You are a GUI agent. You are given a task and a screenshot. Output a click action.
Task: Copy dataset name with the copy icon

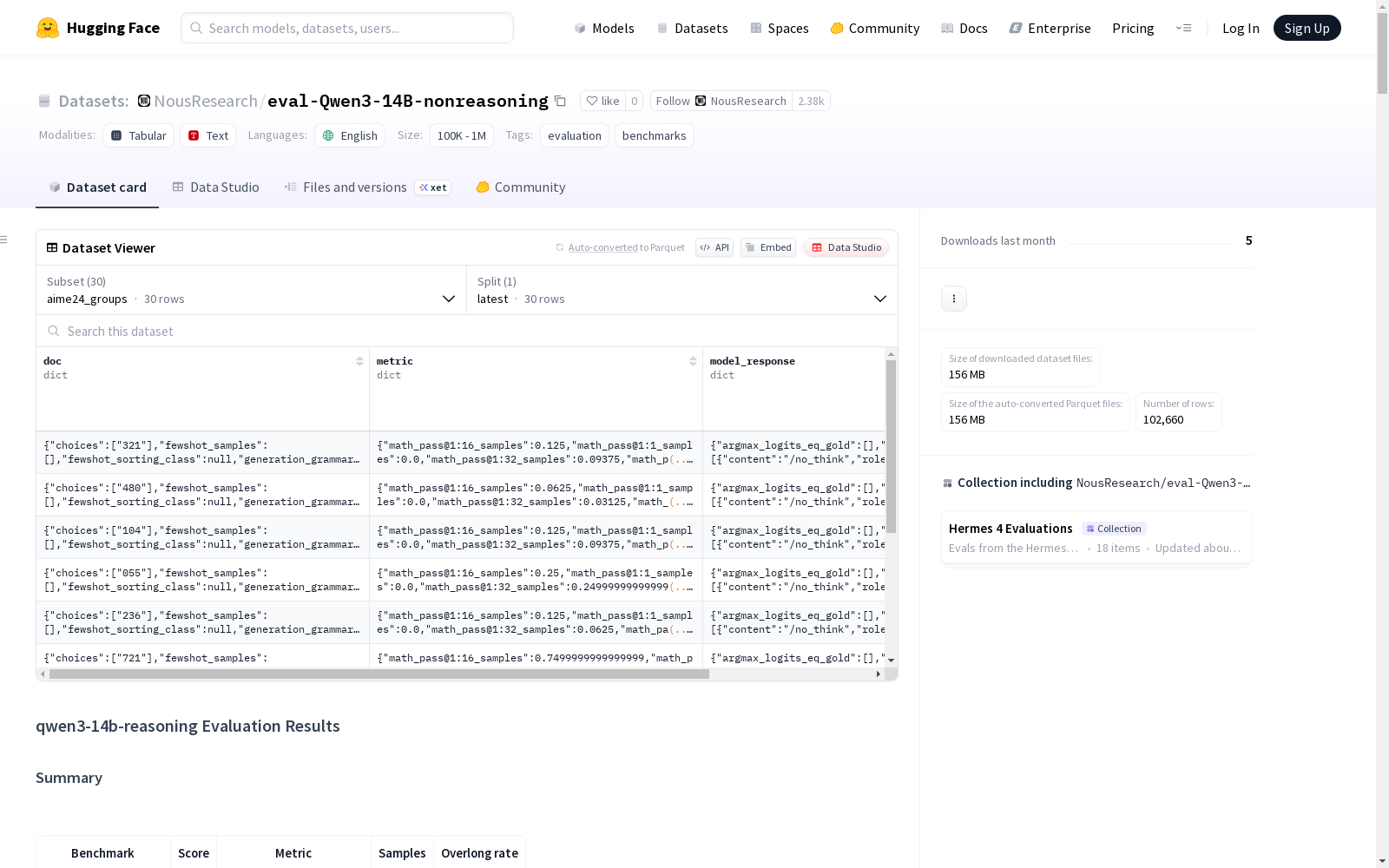tap(561, 101)
